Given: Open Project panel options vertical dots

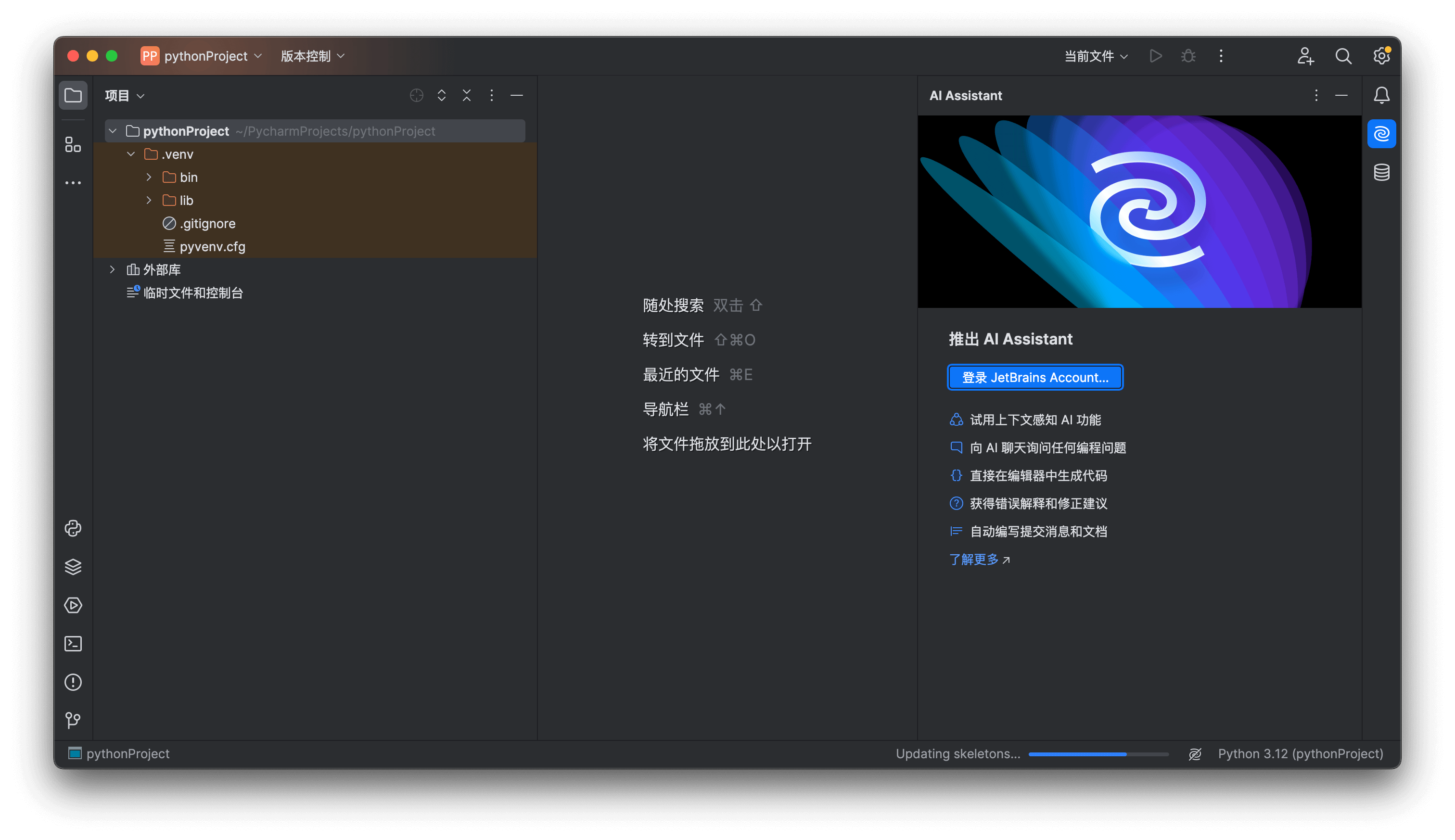Looking at the screenshot, I should (492, 95).
